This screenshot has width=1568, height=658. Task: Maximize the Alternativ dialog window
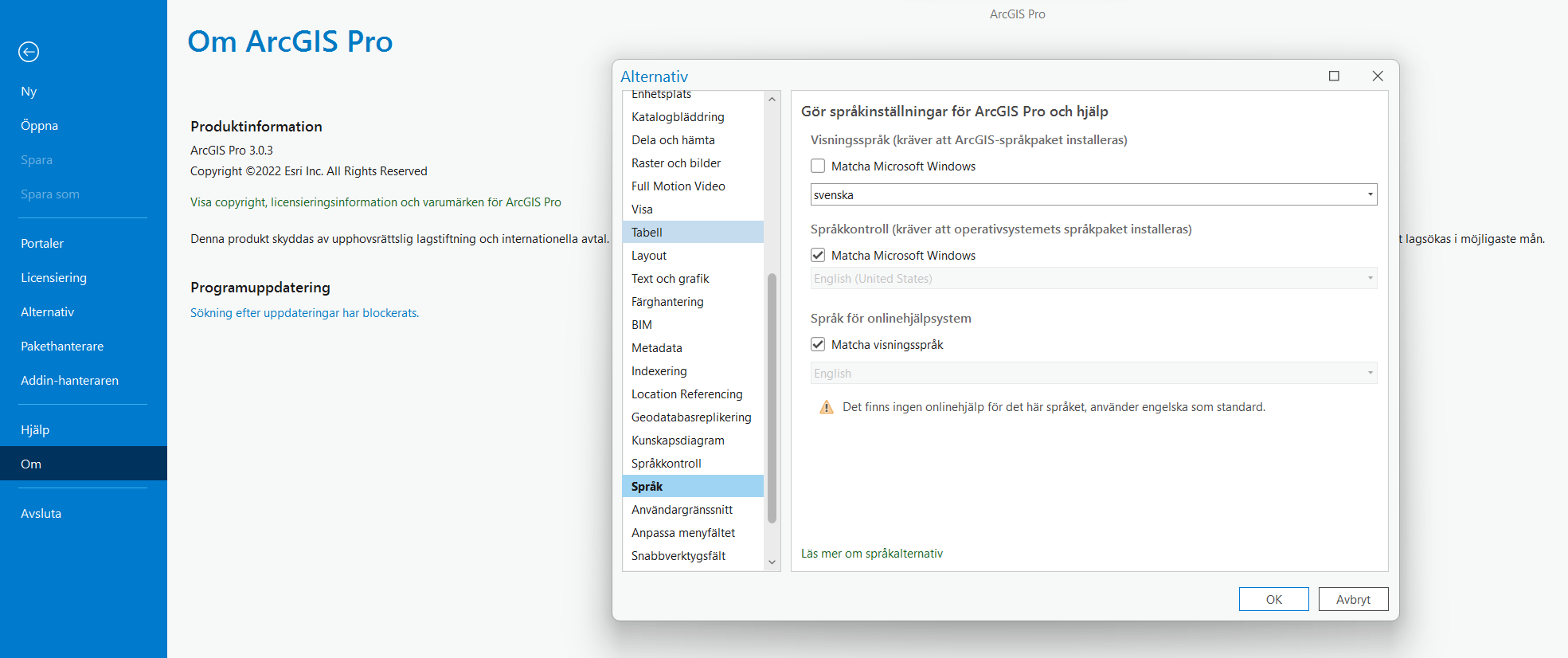pos(1334,76)
